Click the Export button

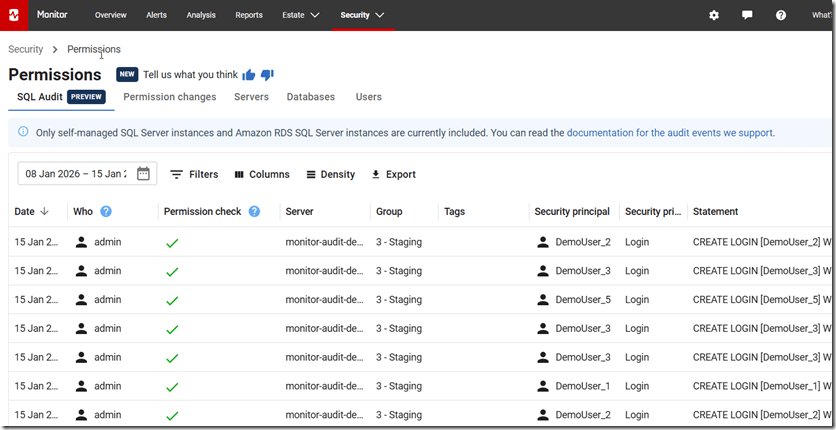393,174
